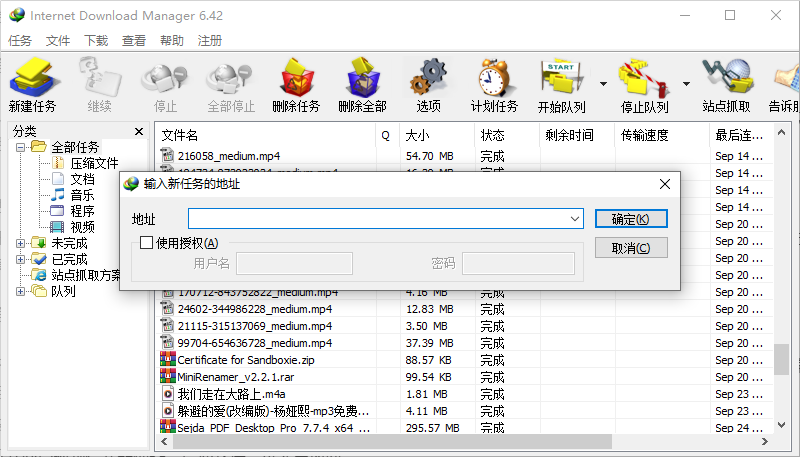The width and height of the screenshot is (800, 457).
Task: Sort by 传输速度 column header
Action: click(x=662, y=135)
